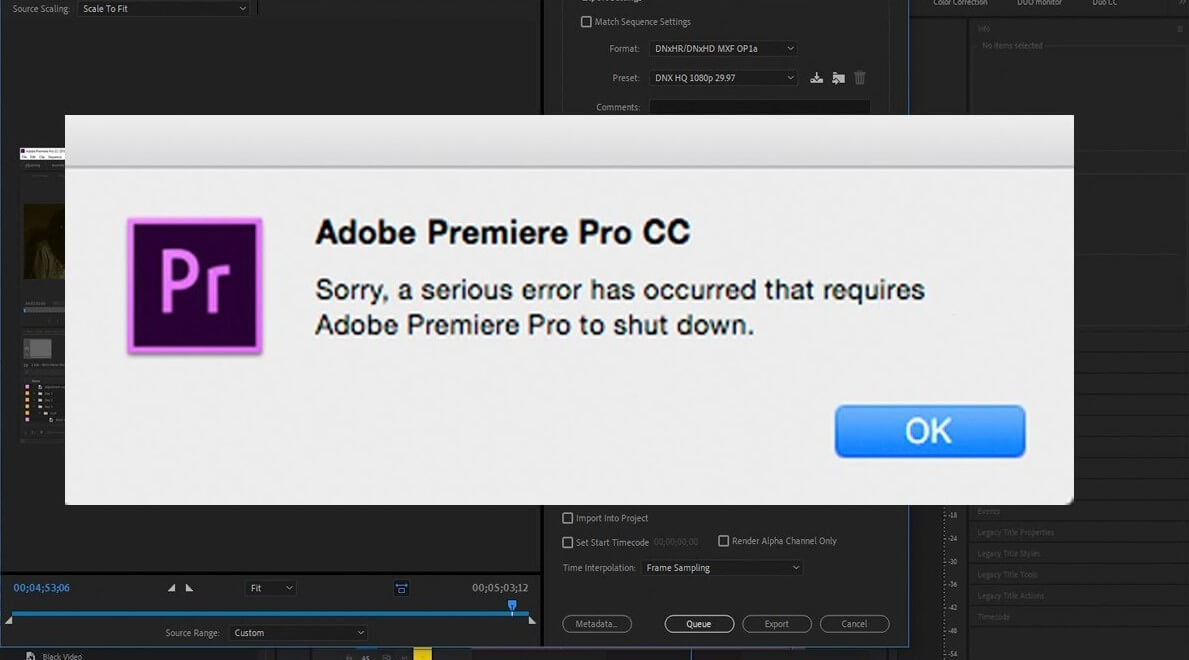Screen dimensions: 1189x660
Task: Click the Import Preset icon
Action: (x=838, y=77)
